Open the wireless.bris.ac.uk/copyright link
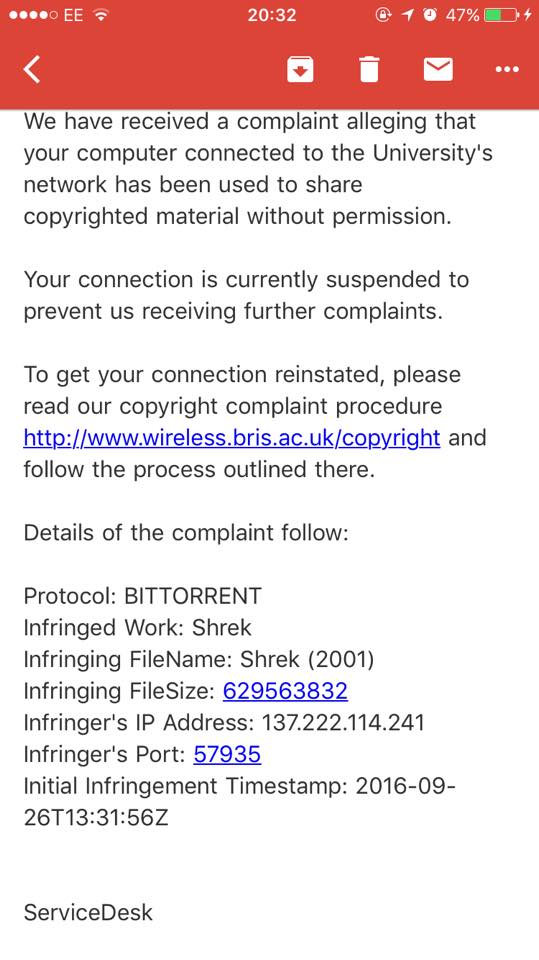The height and width of the screenshot is (960, 539). pos(232,438)
